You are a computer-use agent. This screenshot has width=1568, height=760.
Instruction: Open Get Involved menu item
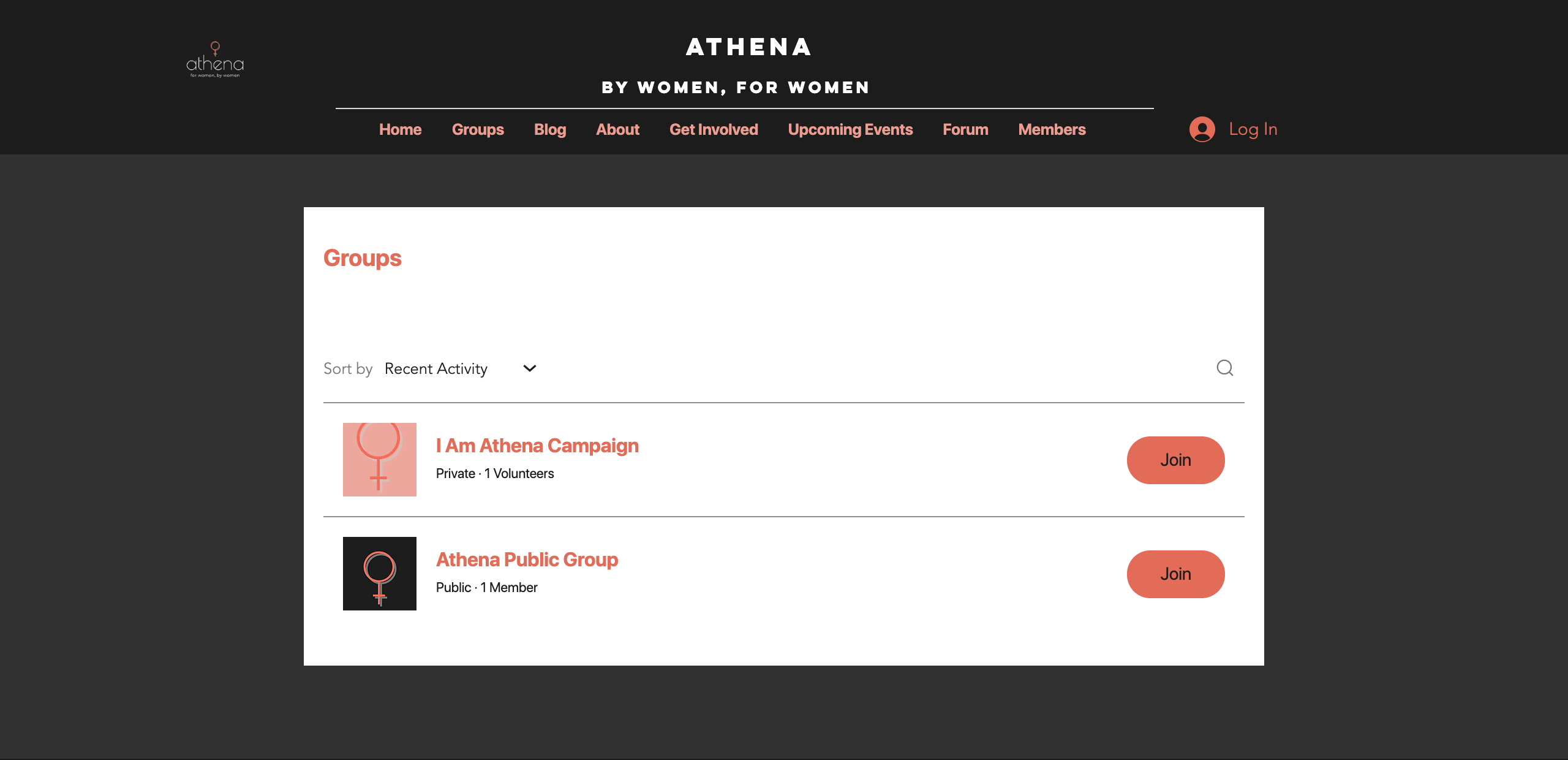(x=714, y=129)
